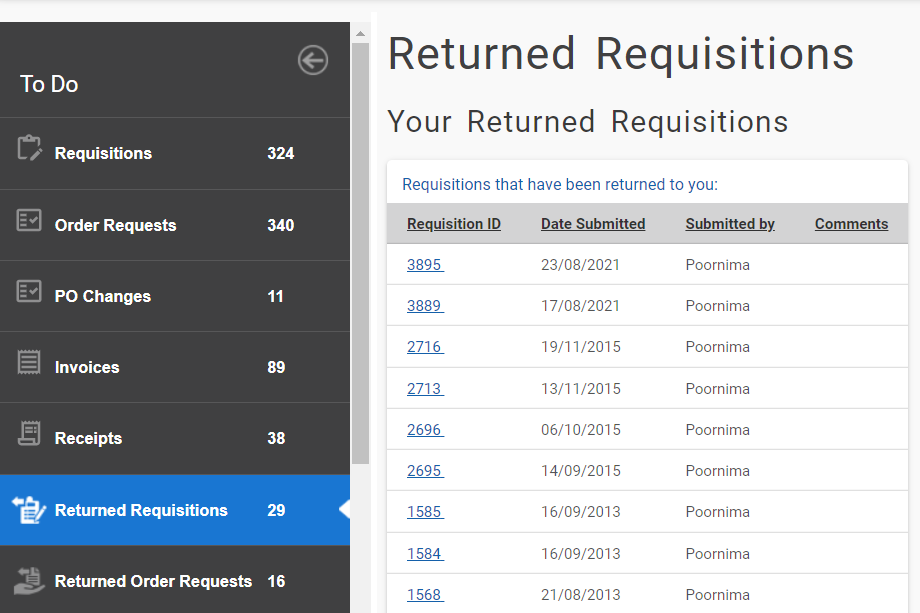920x613 pixels.
Task: Open PO Changes with 11 items
Action: tap(175, 296)
